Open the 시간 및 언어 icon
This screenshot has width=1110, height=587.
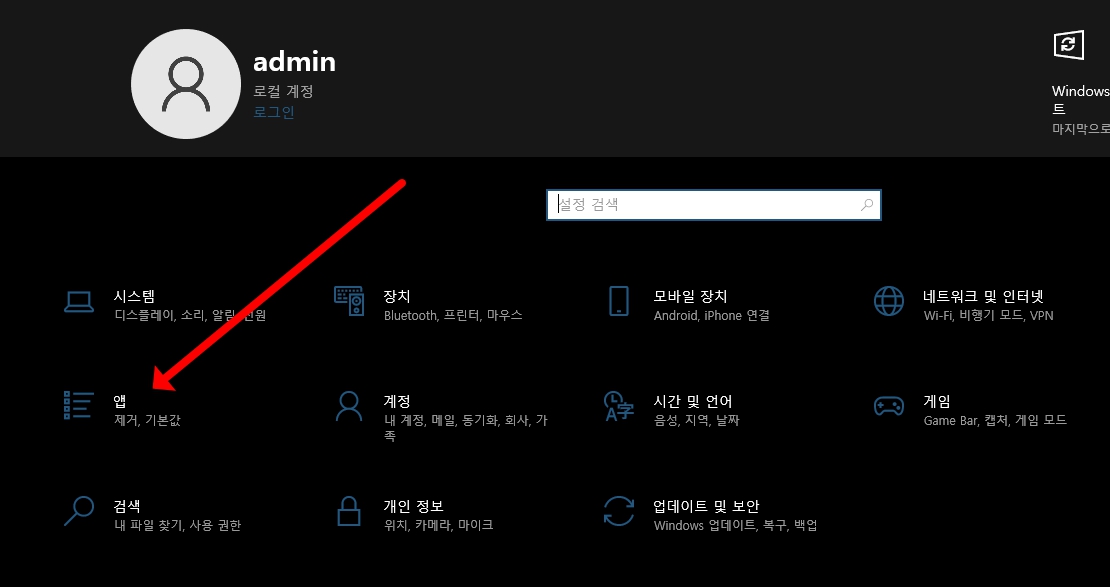[619, 407]
